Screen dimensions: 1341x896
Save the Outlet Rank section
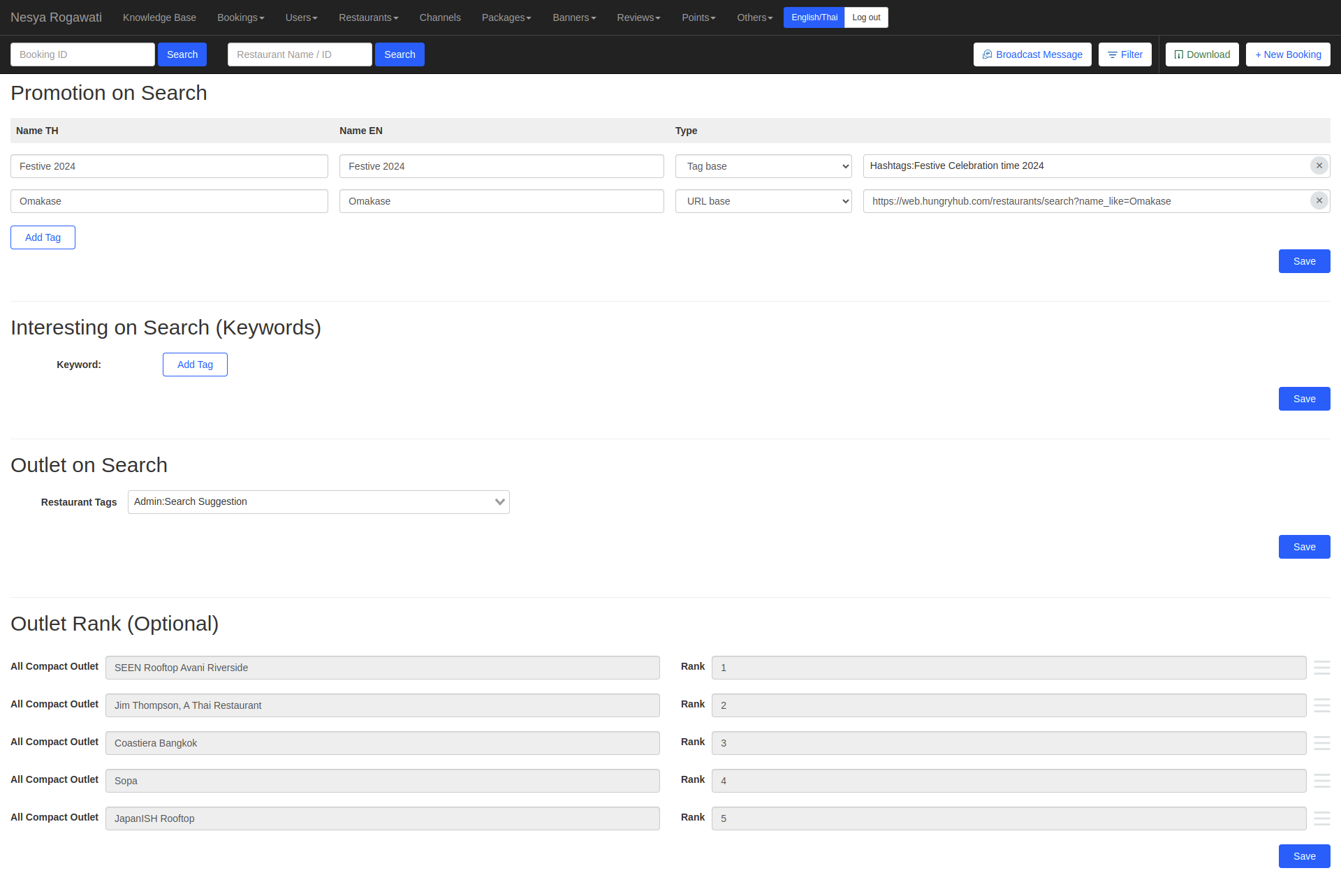(1303, 856)
